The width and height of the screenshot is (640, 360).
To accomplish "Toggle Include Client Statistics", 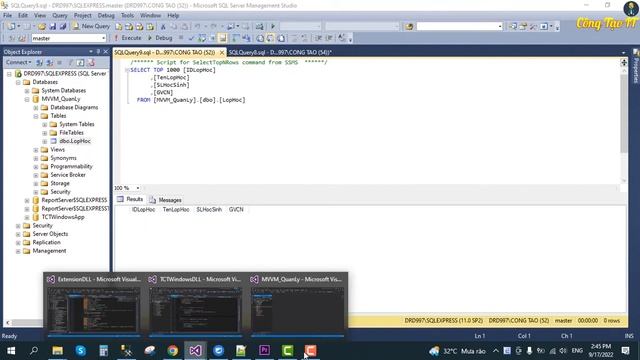I will point(246,38).
